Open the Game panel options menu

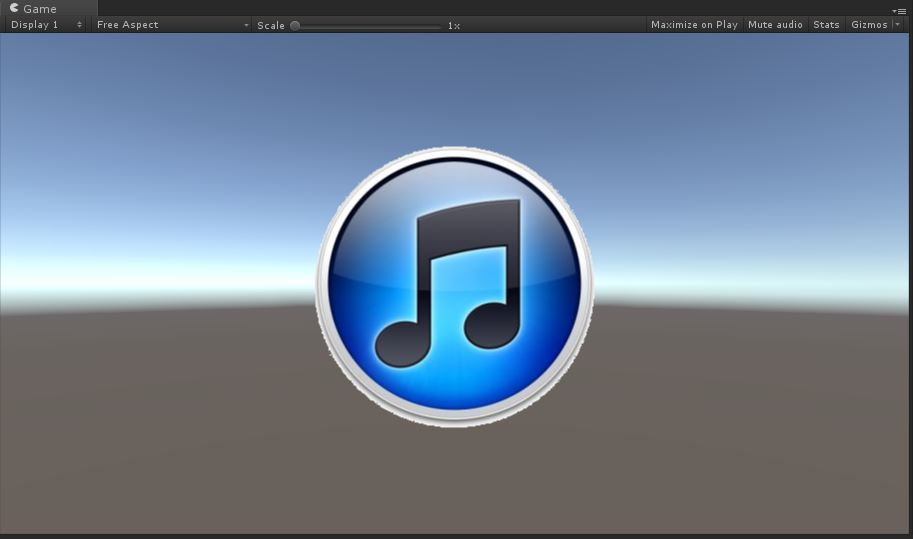coord(899,10)
